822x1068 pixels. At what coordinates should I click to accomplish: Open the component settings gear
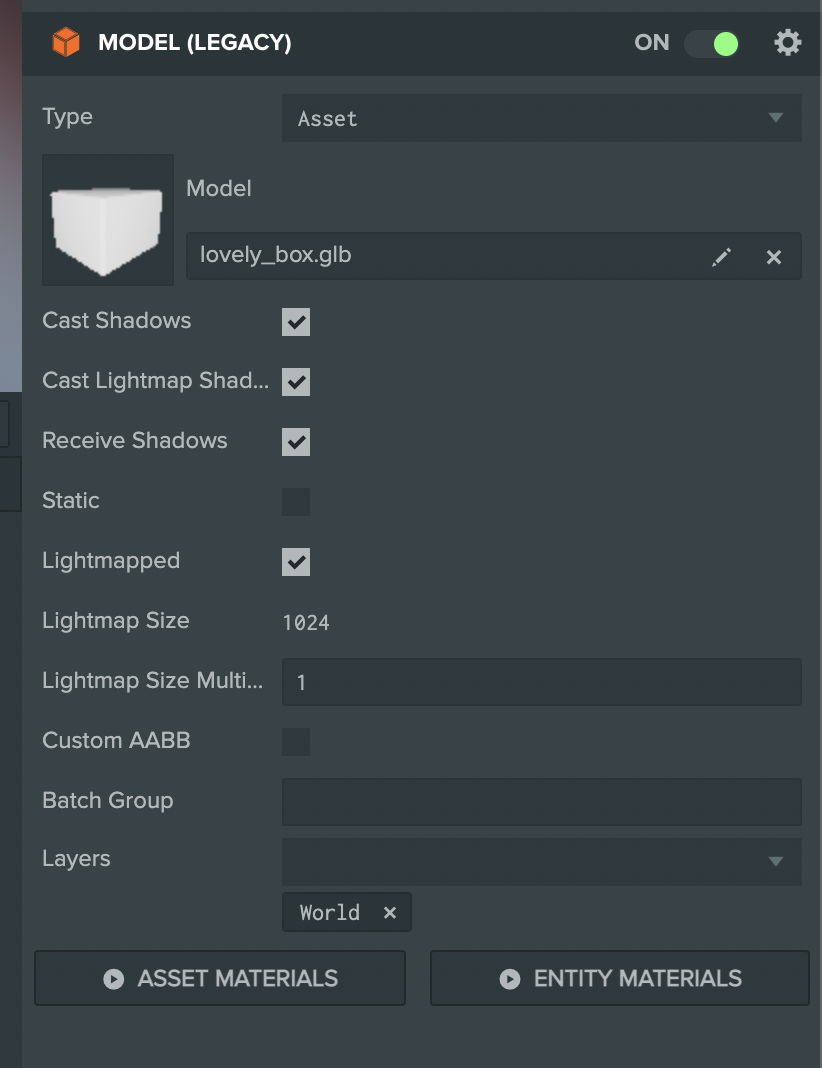tap(788, 42)
